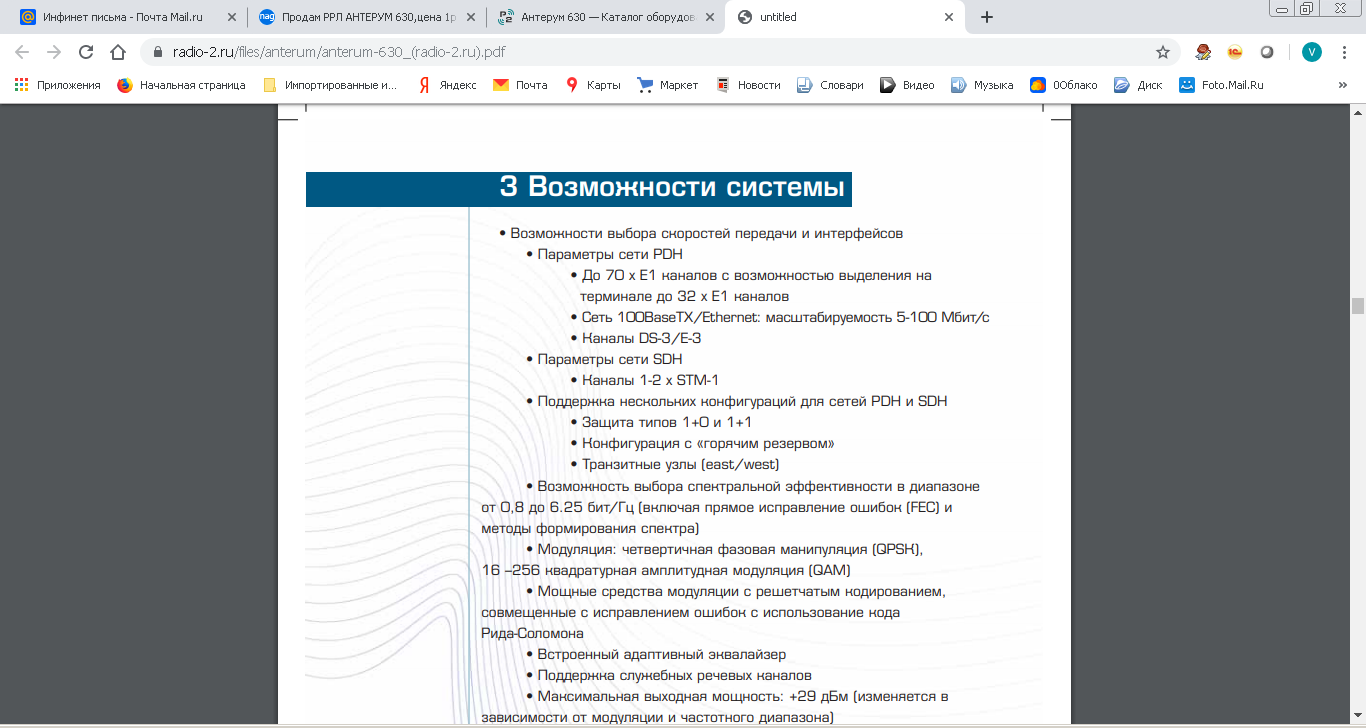Click the text 'Транзитные узлы (east/west)'
Screen dimensions: 1366x728
pyautogui.click(x=680, y=464)
